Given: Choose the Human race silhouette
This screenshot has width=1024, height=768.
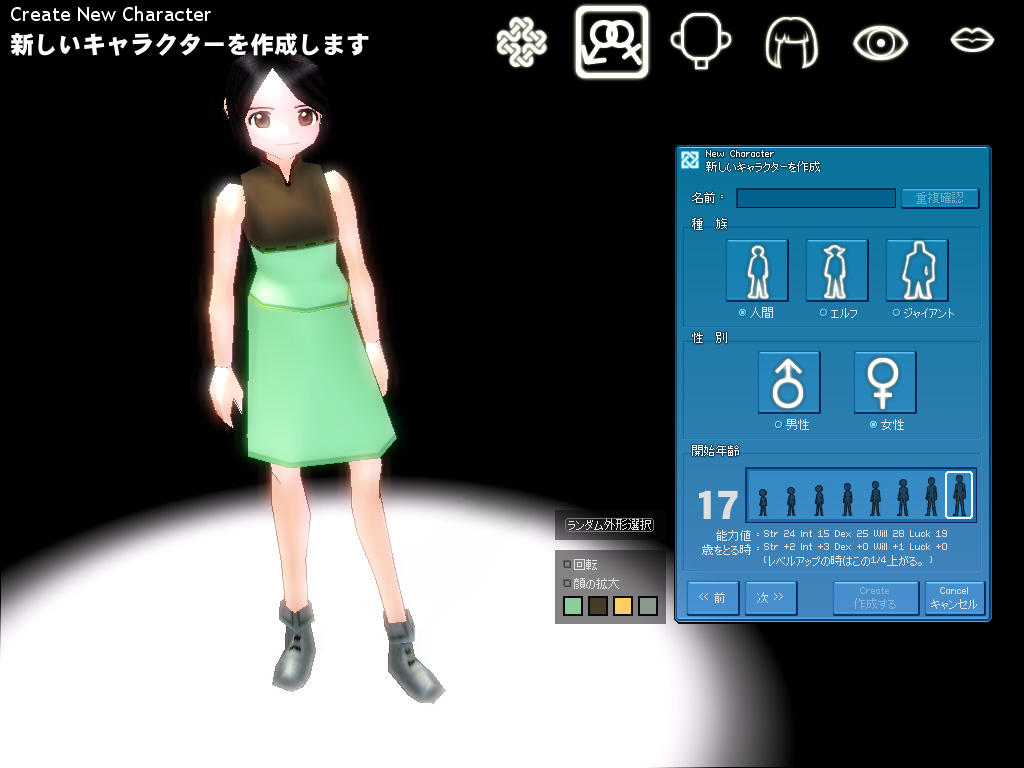Looking at the screenshot, I should click(757, 270).
